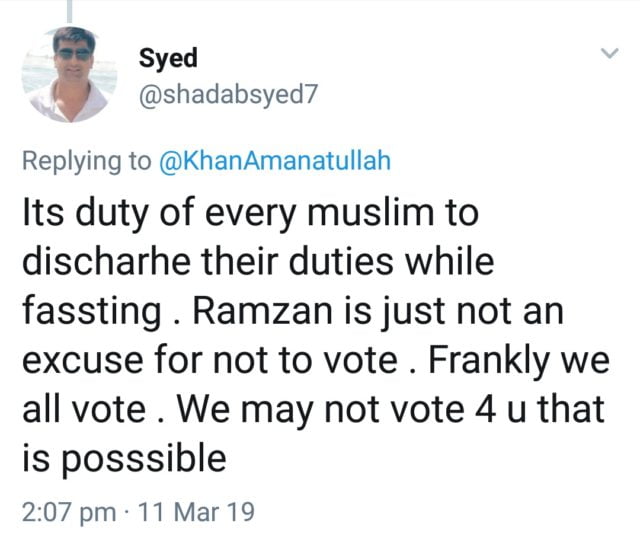This screenshot has width=640, height=549.
Task: Click Syed's profile avatar photo
Action: 68,74
